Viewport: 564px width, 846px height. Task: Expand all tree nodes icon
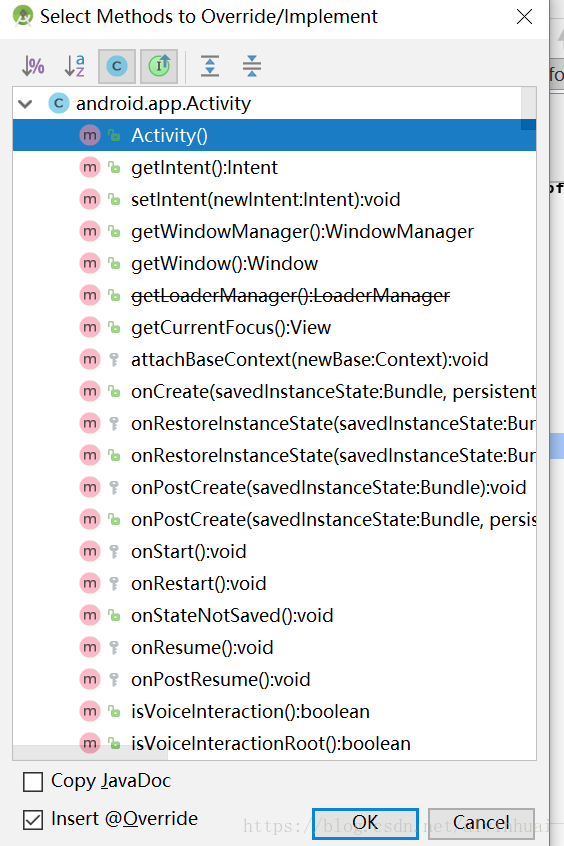point(210,66)
